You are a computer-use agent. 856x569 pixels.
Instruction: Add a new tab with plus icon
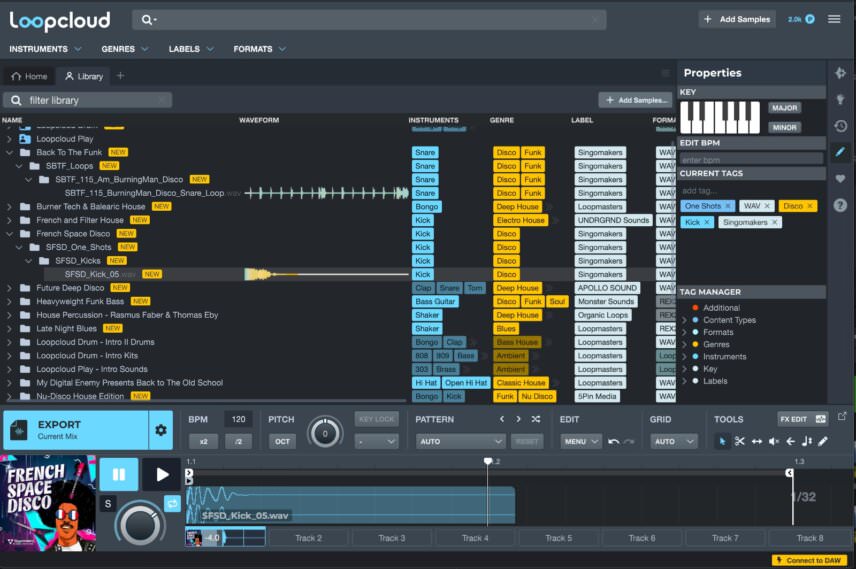[x=120, y=76]
